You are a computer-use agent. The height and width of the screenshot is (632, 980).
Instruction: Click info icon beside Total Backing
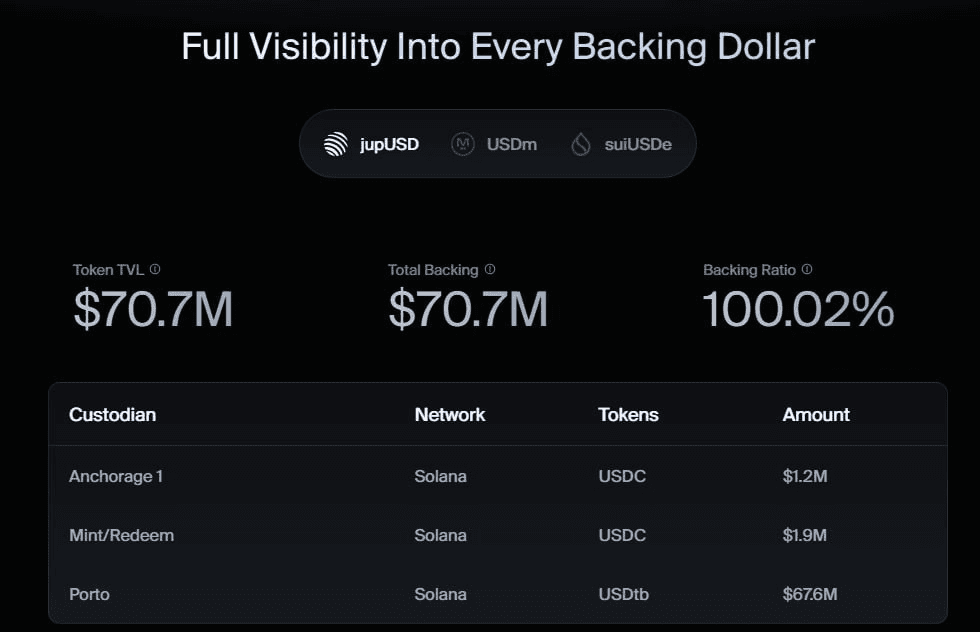point(489,270)
